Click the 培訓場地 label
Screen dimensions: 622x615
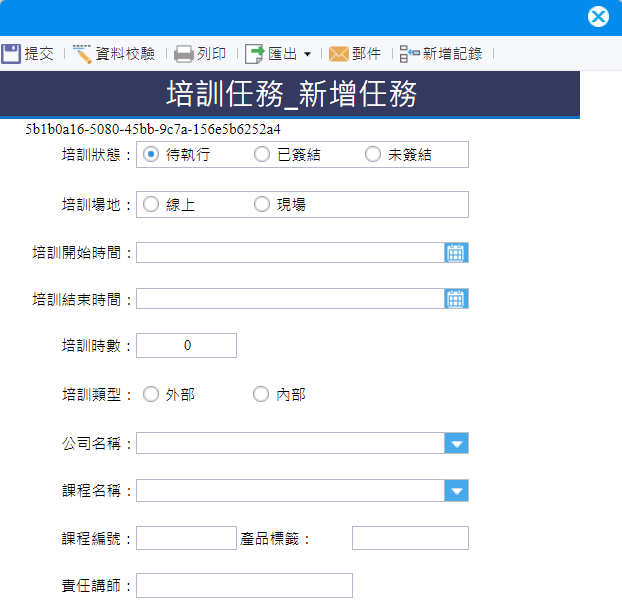click(x=96, y=204)
